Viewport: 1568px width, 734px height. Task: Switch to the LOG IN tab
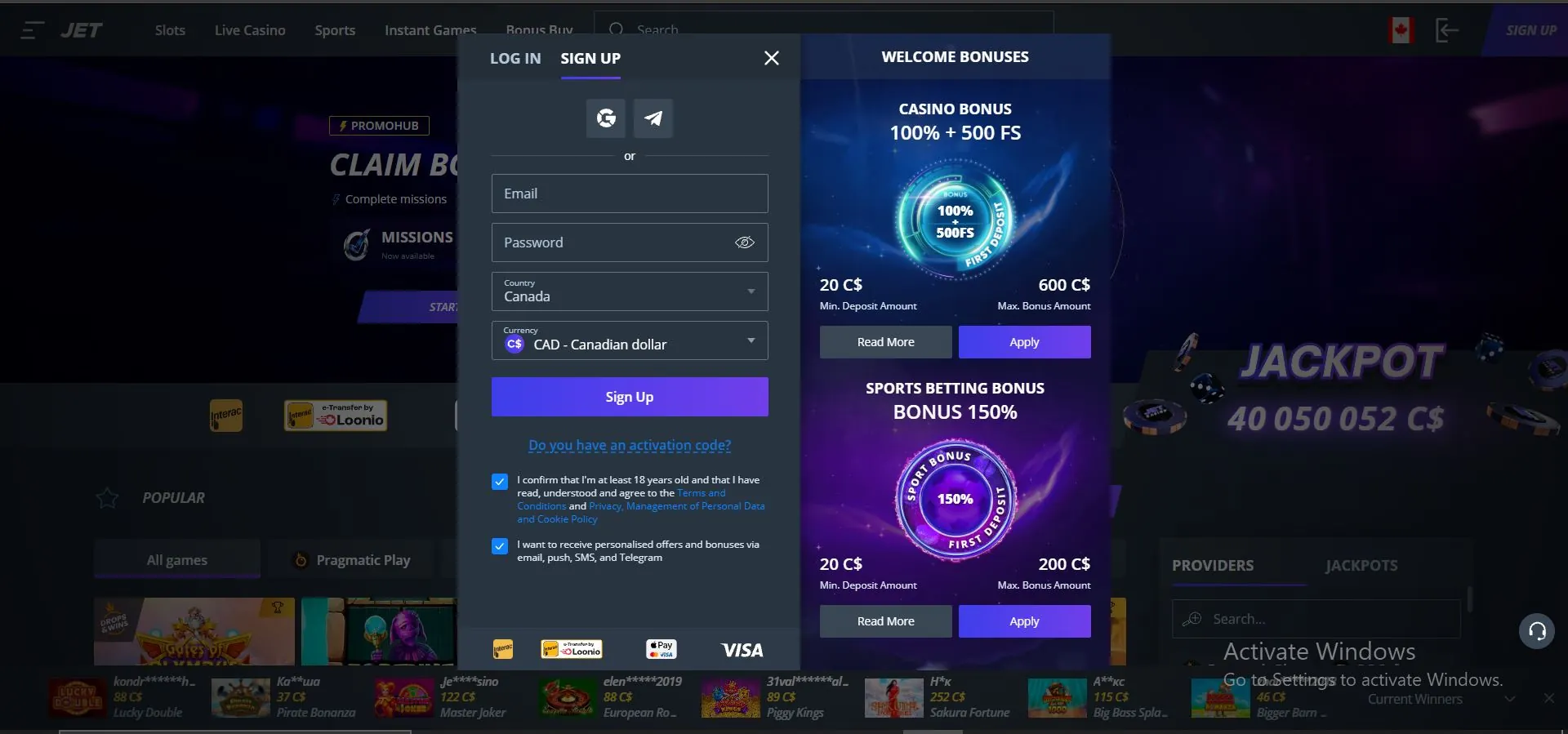coord(515,58)
